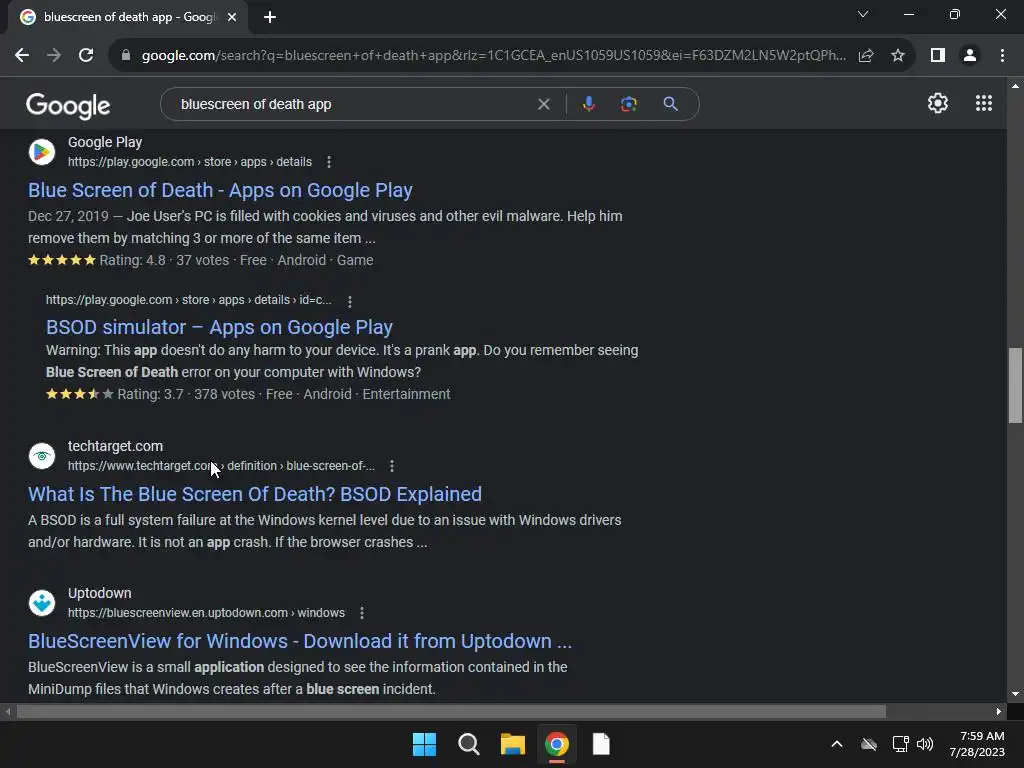The image size is (1024, 768).
Task: Open Chrome three-dot menu
Action: coord(1002,56)
